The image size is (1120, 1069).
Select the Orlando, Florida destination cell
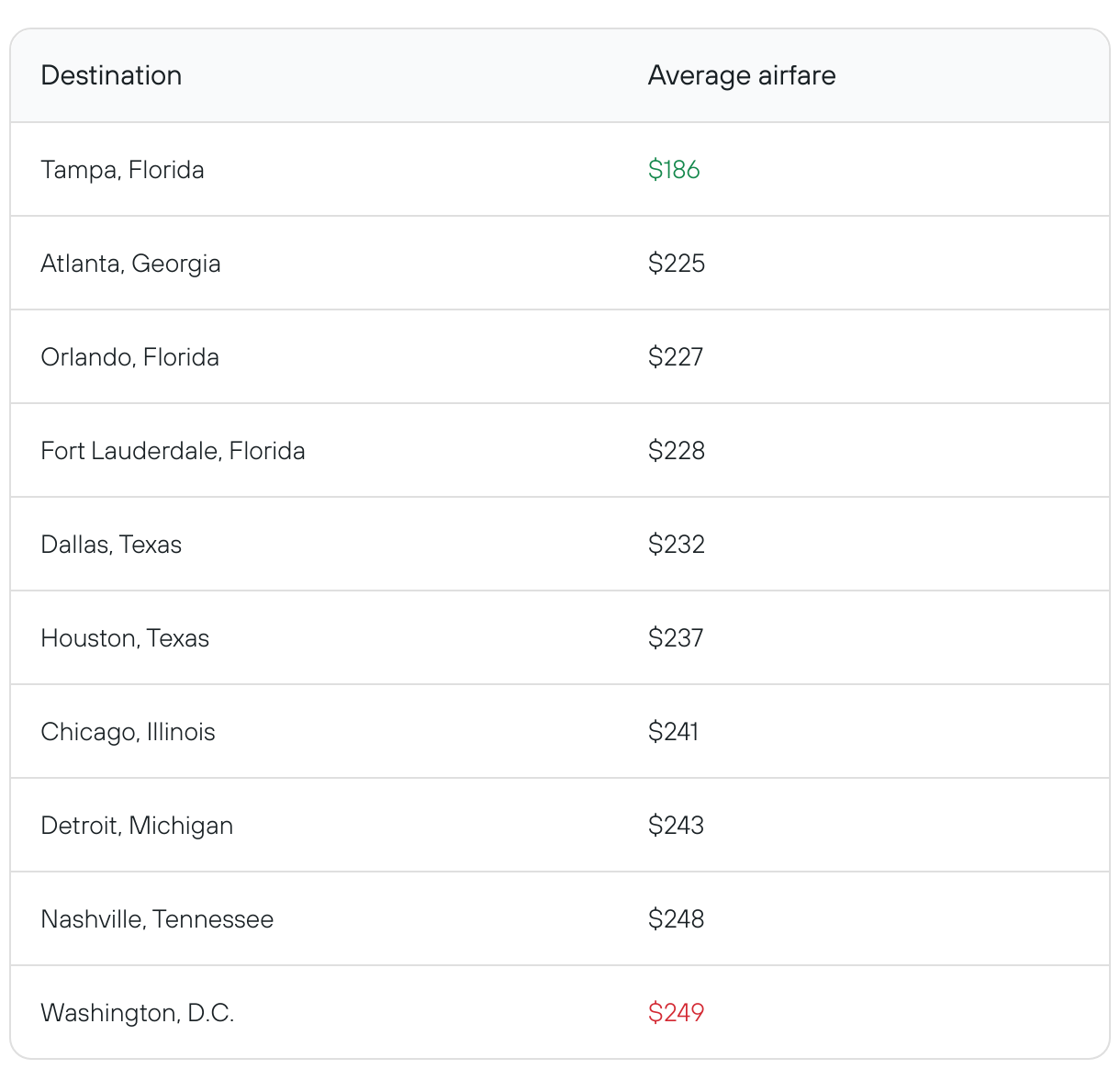click(x=129, y=357)
